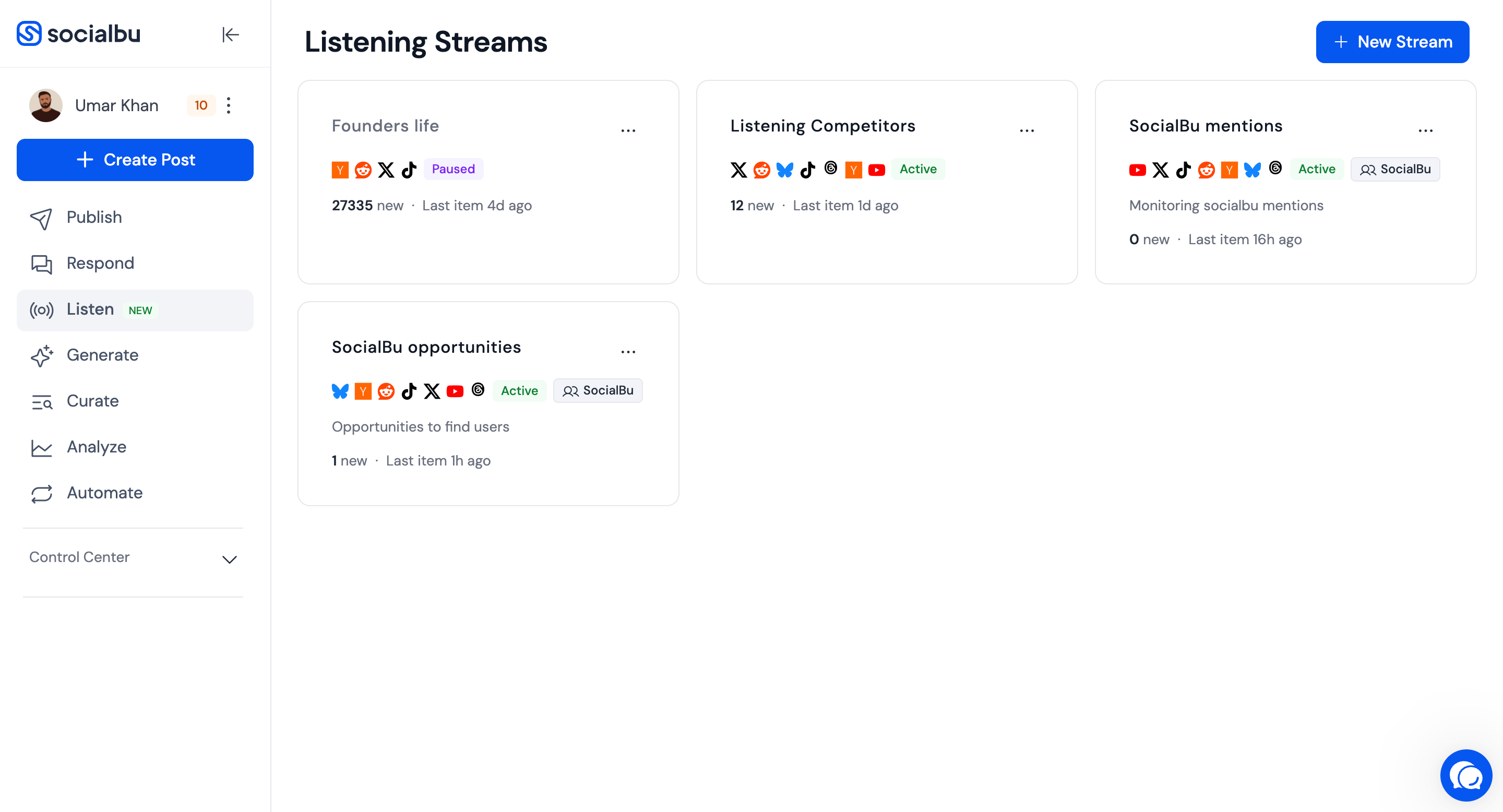Click TikTok icon in Founders life card

pos(409,170)
